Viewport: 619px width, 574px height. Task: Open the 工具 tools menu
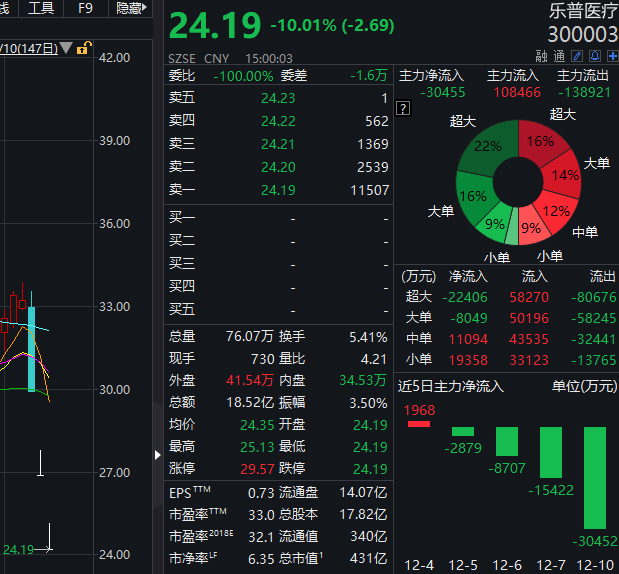tap(41, 8)
